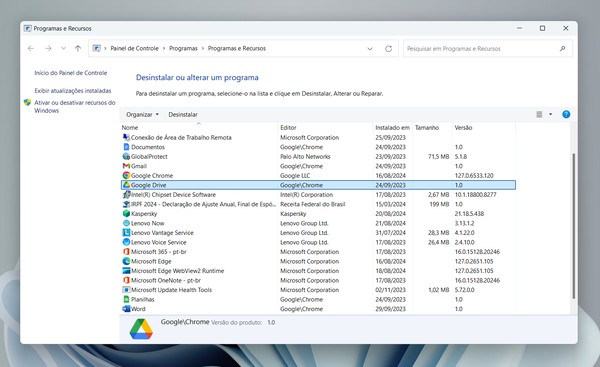Image resolution: width=600 pixels, height=367 pixels.
Task: Select Microsoft Update Health Tools icon
Action: click(x=126, y=290)
